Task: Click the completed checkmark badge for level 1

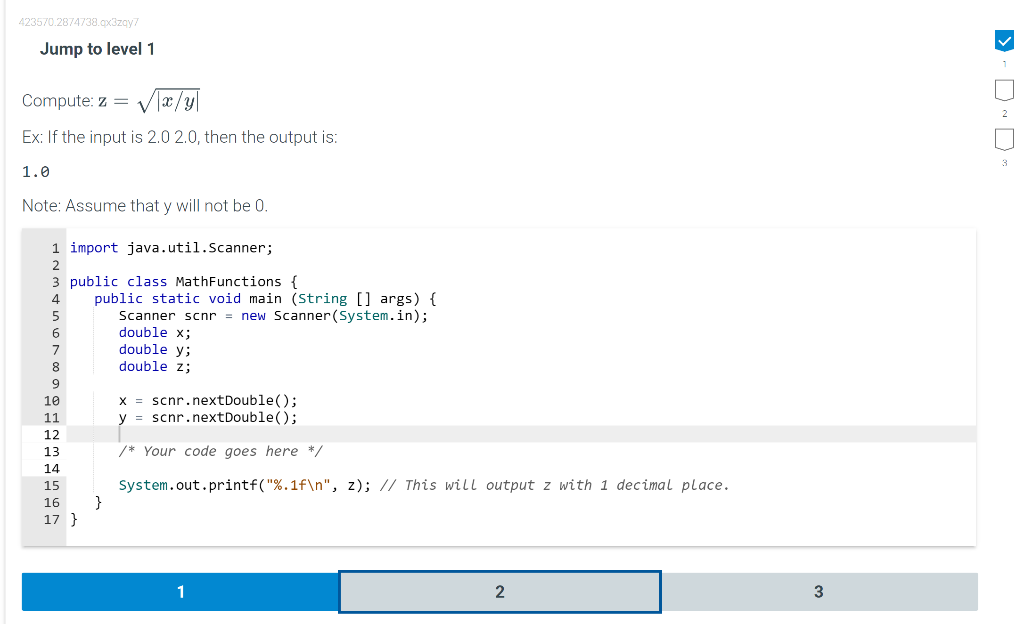Action: point(1003,41)
